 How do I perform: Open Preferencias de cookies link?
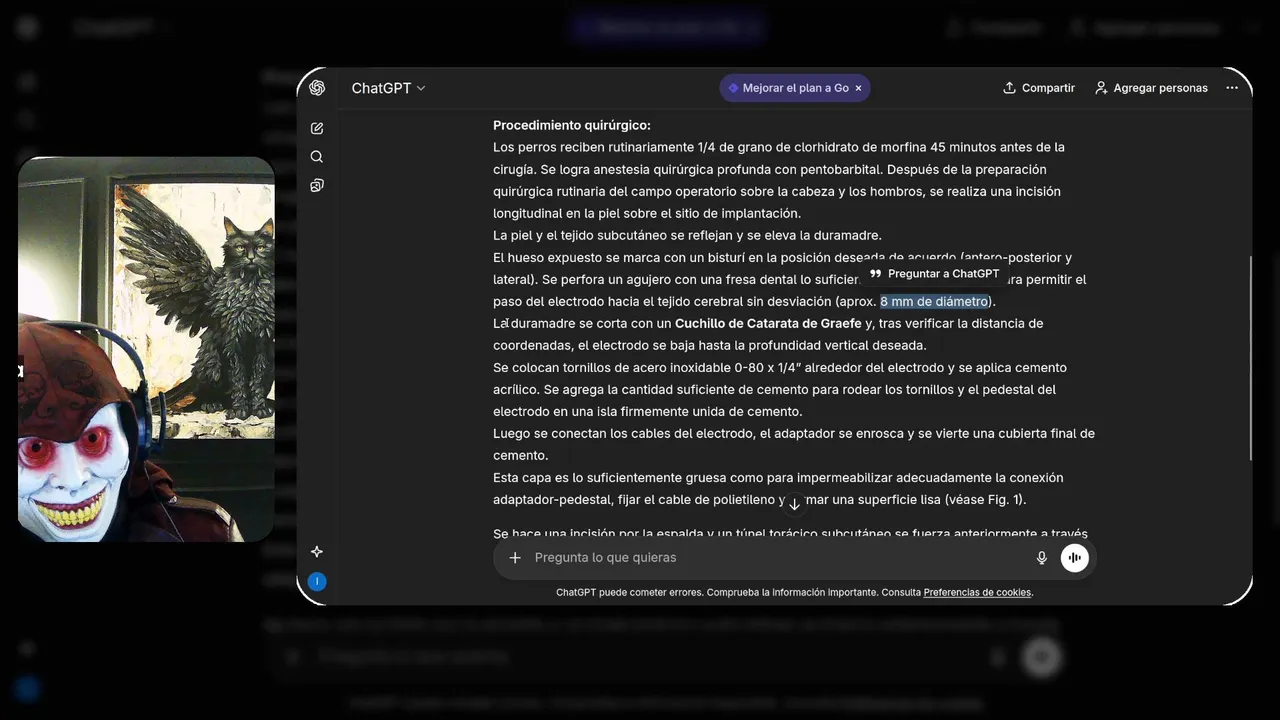pyautogui.click(x=977, y=593)
